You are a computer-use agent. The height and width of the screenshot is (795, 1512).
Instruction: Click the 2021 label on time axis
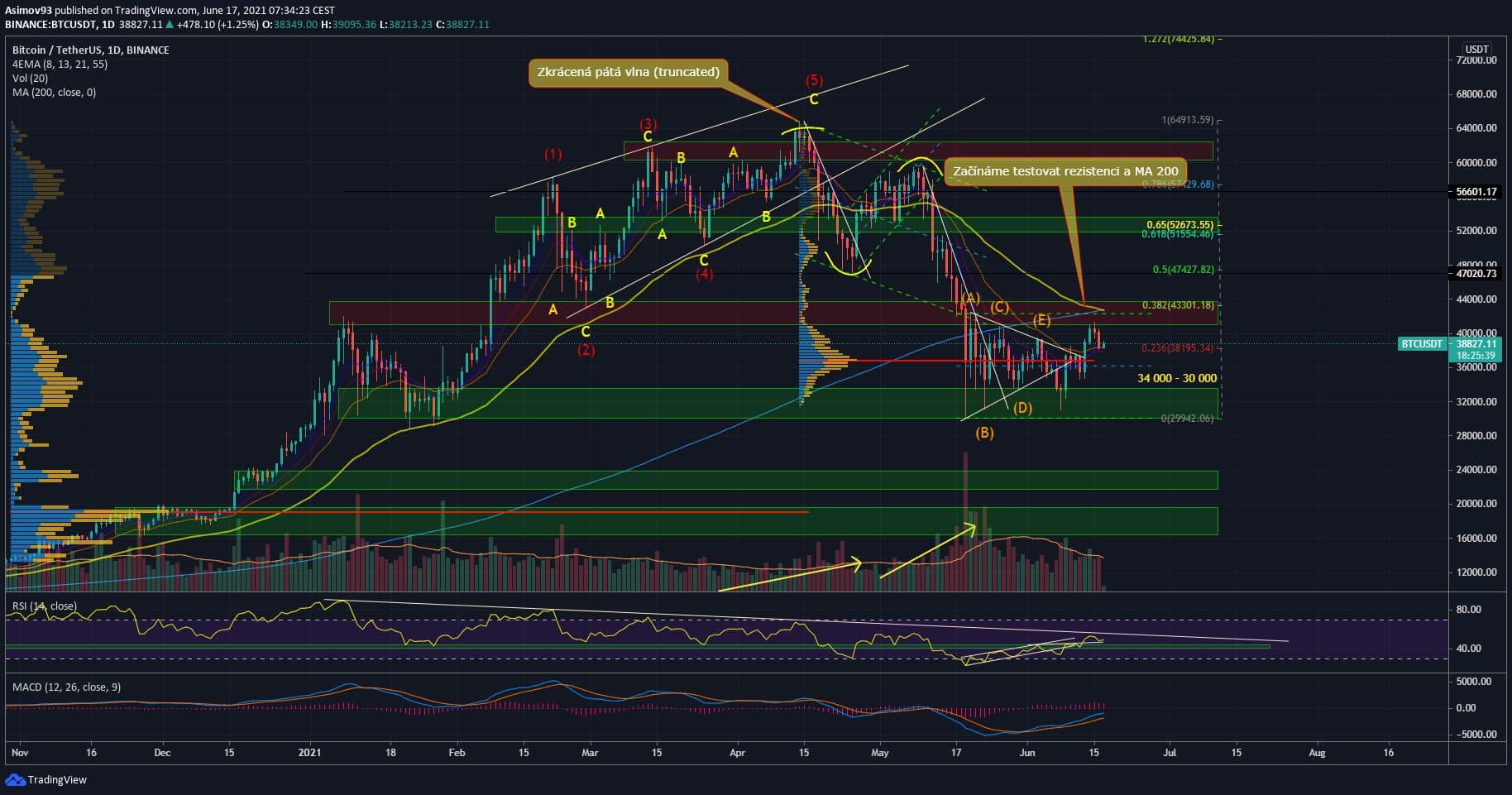pos(309,753)
